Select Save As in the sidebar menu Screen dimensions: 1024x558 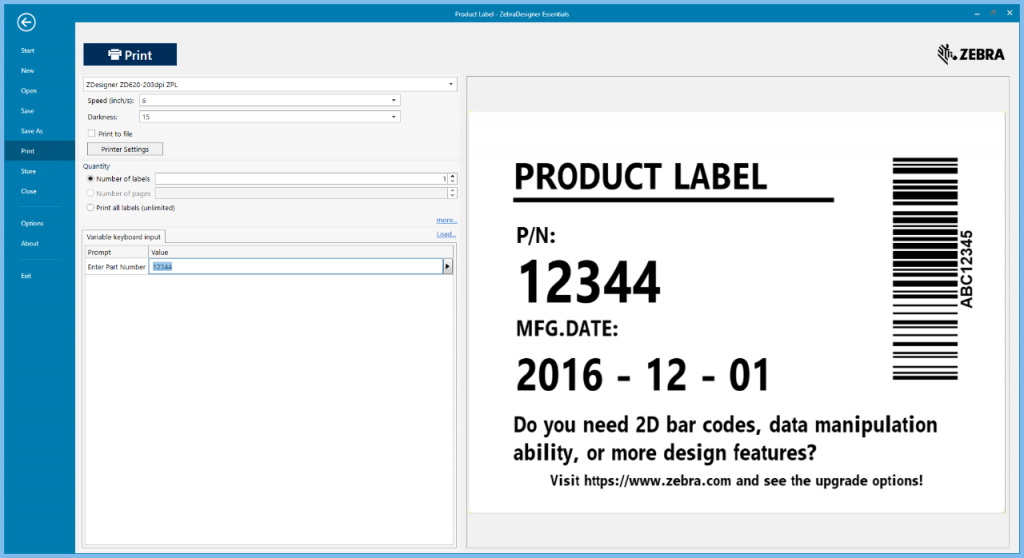[32, 131]
